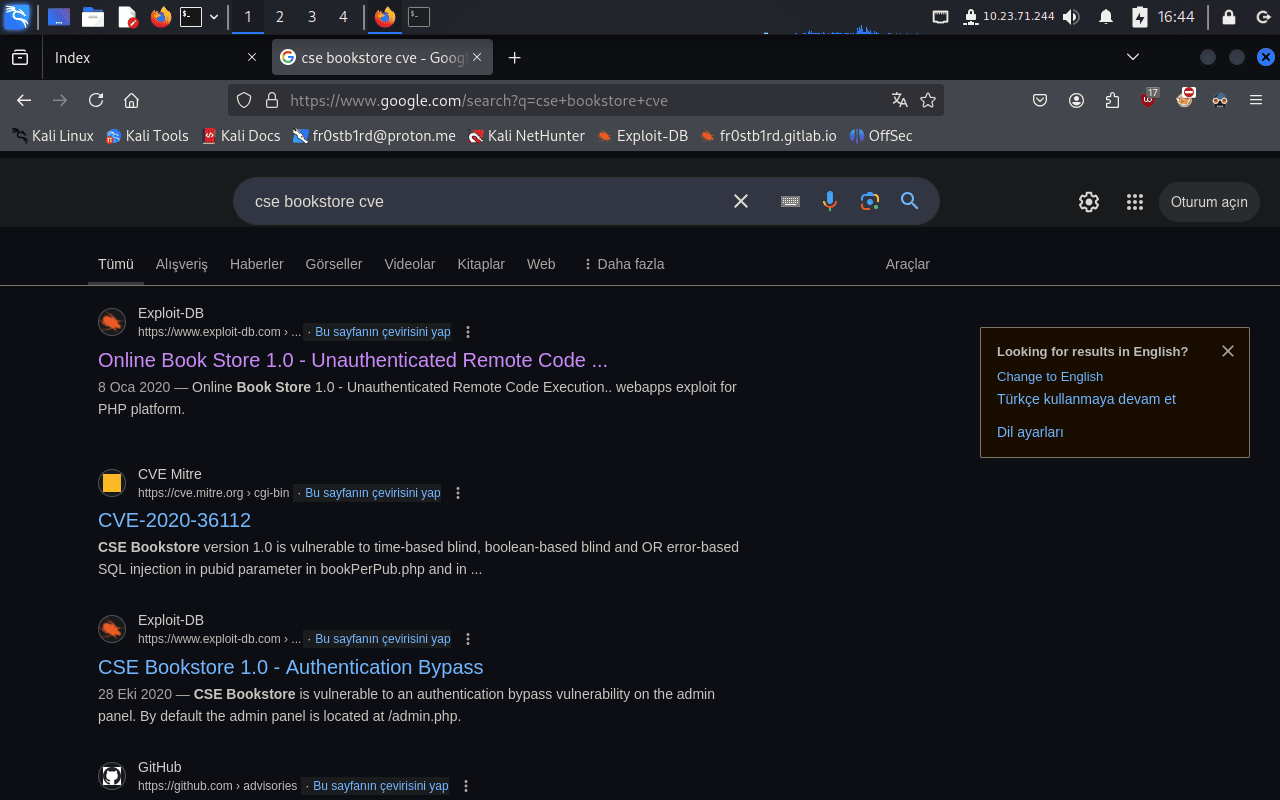Open the CVE-2020-36112 result link
Image resolution: width=1280 pixels, height=800 pixels.
tap(174, 520)
